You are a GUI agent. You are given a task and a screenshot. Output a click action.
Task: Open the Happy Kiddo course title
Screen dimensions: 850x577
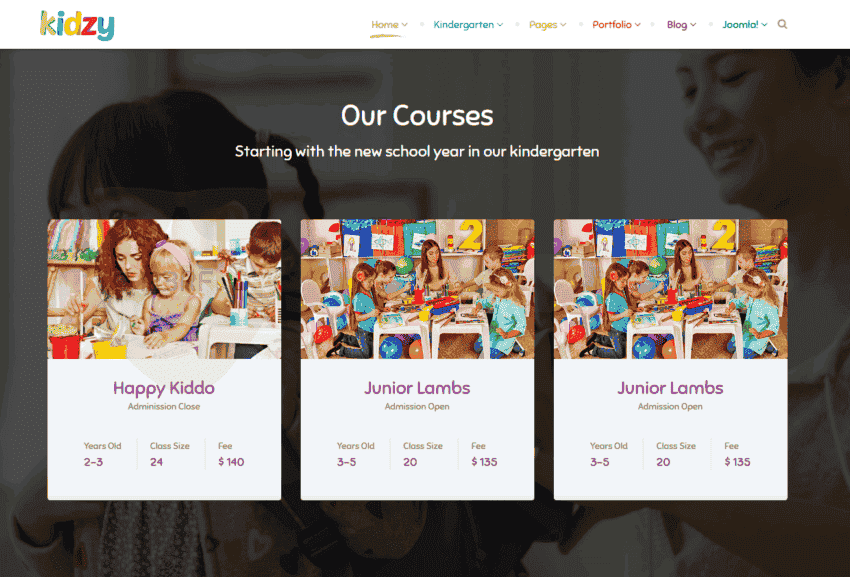coord(164,388)
